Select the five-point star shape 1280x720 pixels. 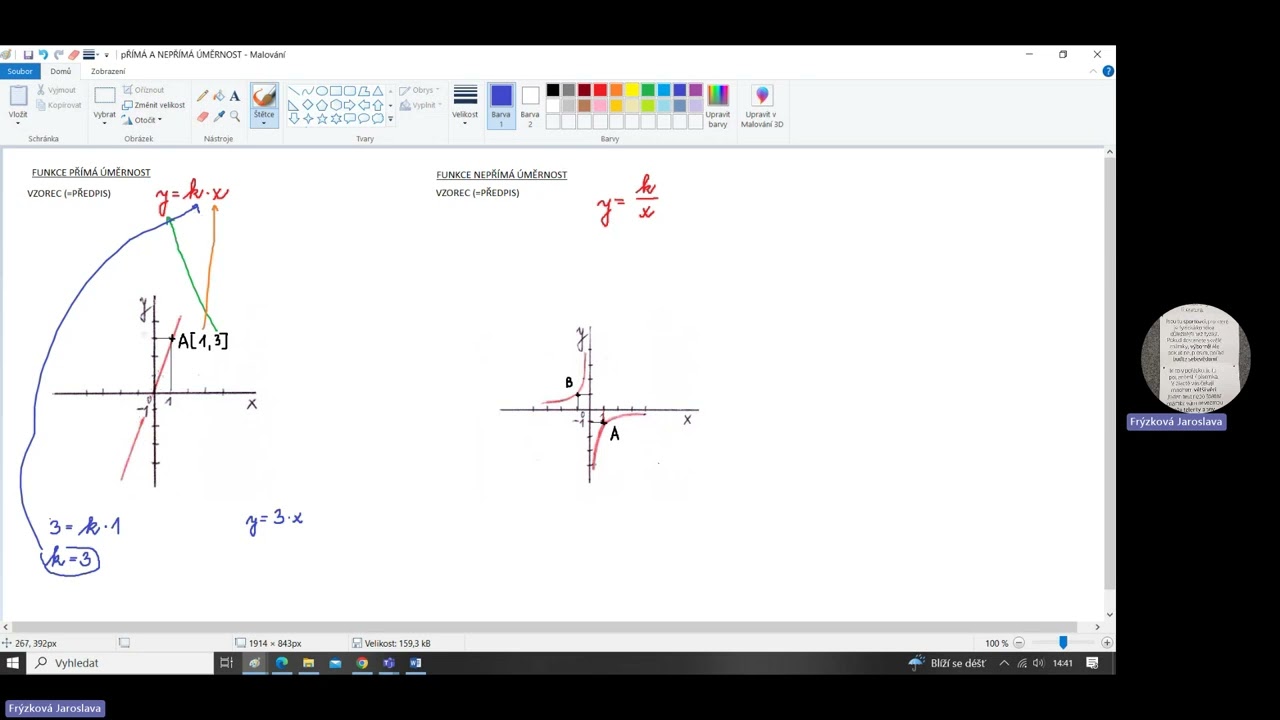pos(322,118)
